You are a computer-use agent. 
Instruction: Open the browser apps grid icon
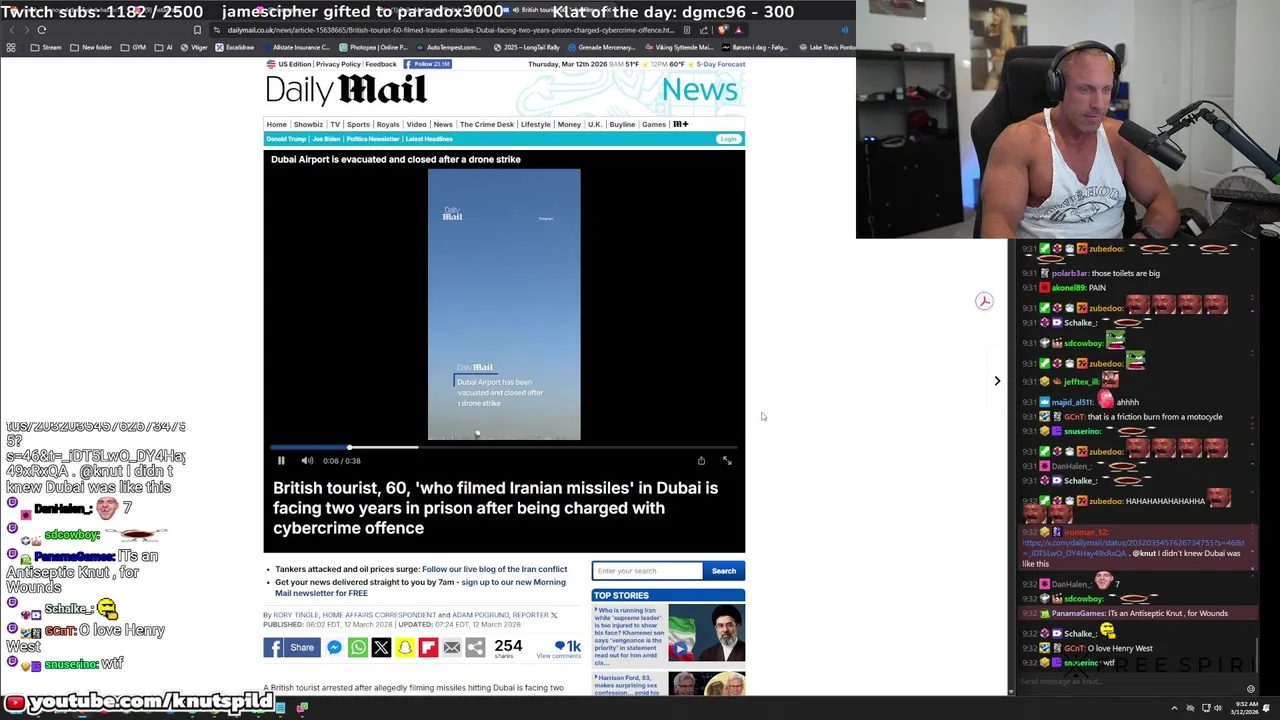click(x=11, y=47)
